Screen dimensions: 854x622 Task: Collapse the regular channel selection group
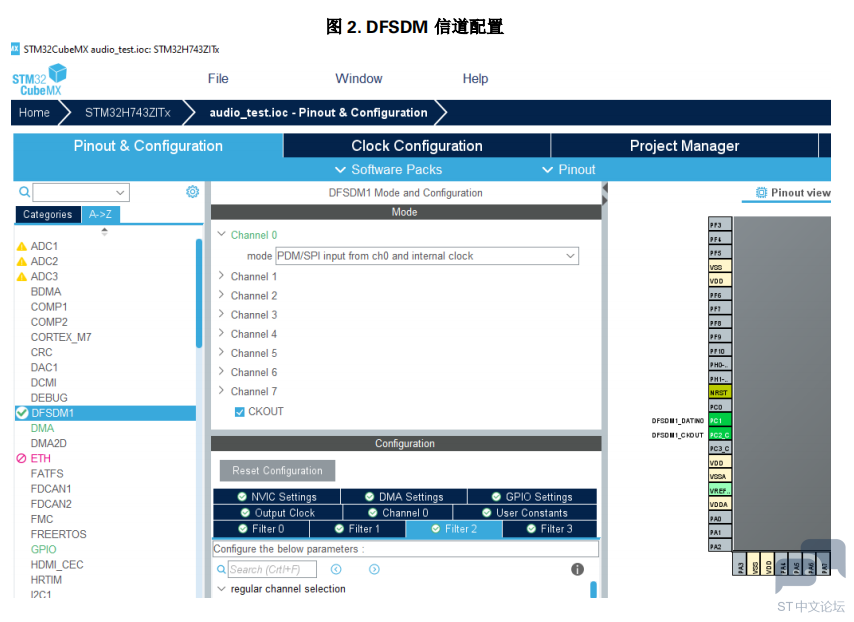pyautogui.click(x=221, y=589)
